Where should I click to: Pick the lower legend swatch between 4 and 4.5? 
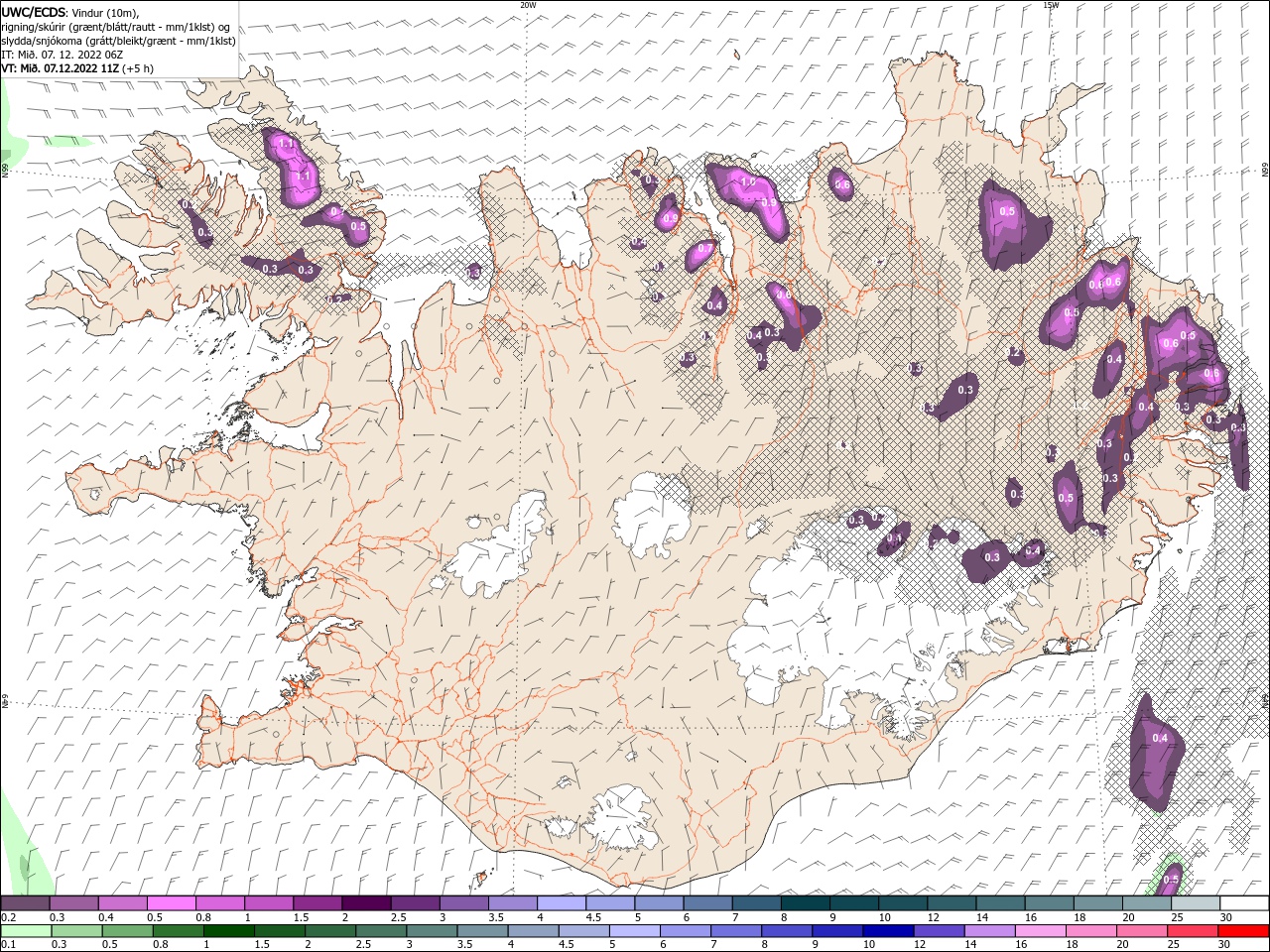pyautogui.click(x=534, y=931)
